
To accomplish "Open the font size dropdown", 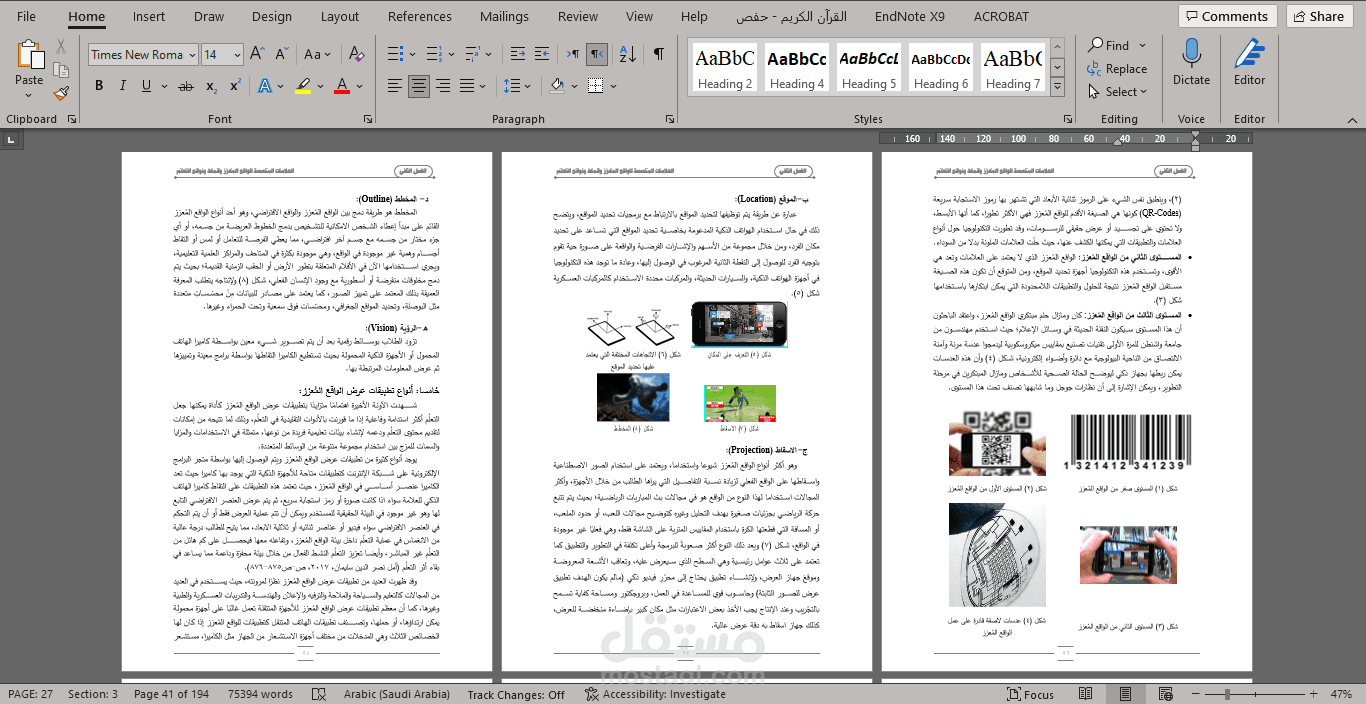I will coord(237,55).
